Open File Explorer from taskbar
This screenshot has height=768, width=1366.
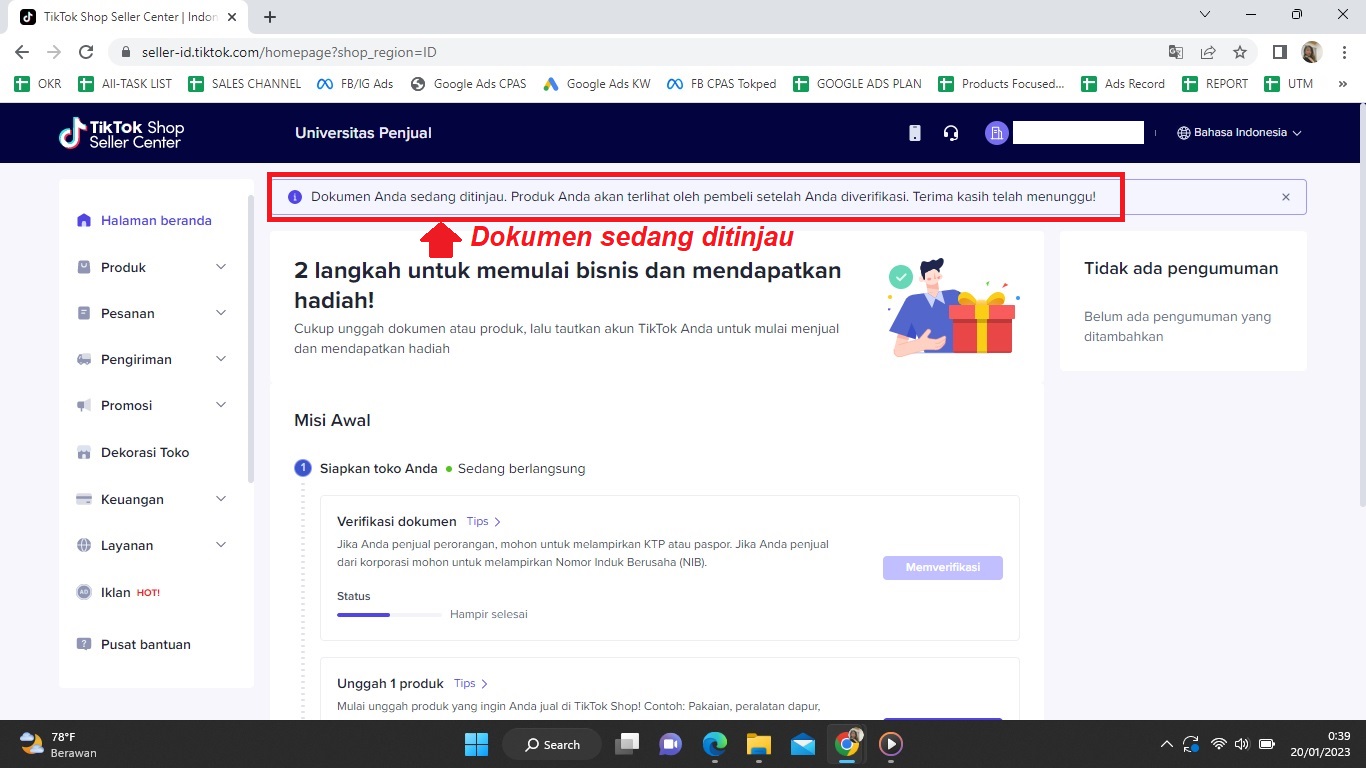point(758,744)
